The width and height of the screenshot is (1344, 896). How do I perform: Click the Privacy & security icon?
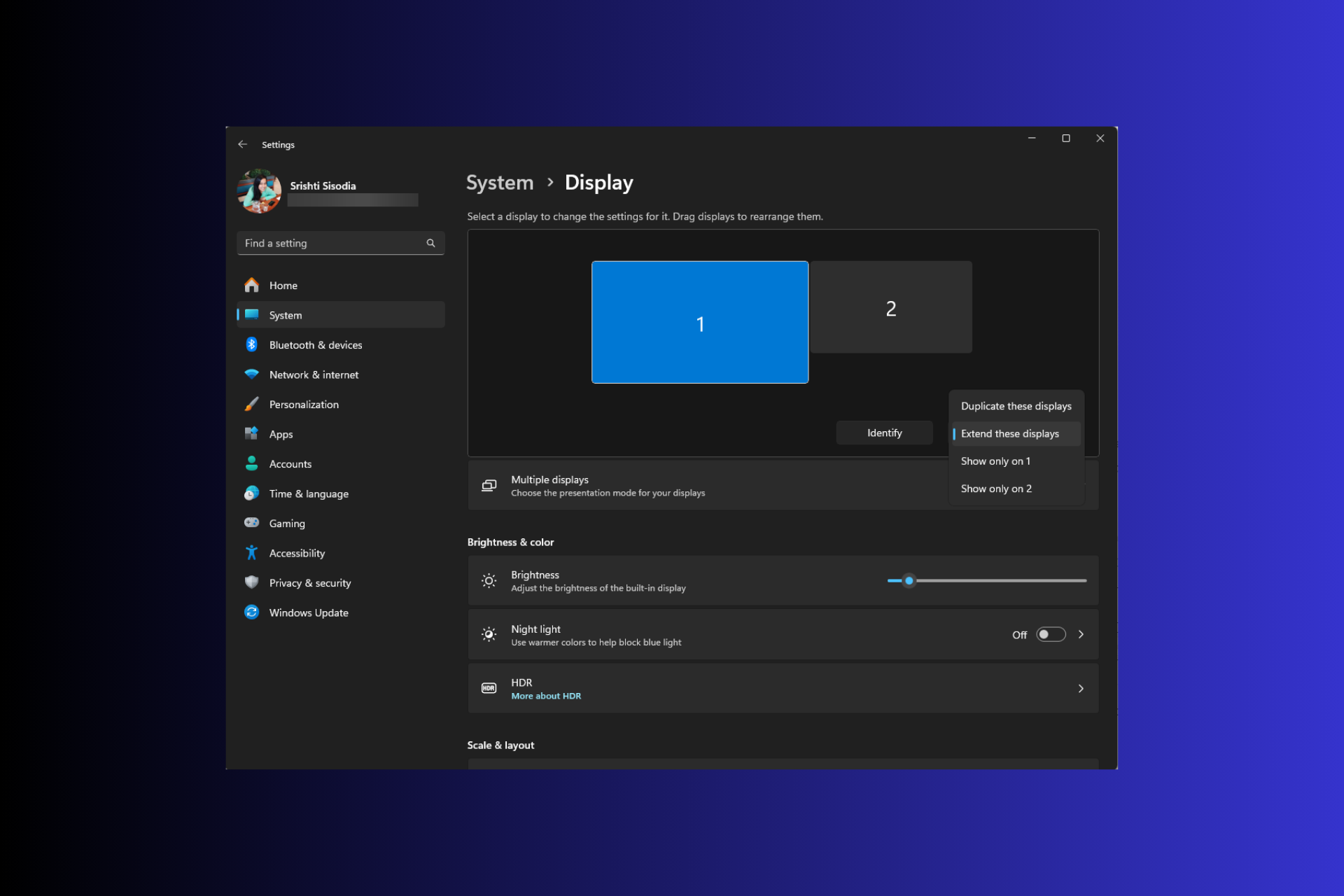point(252,582)
